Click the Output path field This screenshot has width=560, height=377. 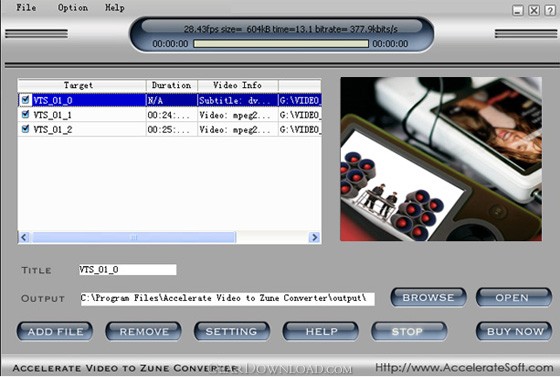point(228,298)
